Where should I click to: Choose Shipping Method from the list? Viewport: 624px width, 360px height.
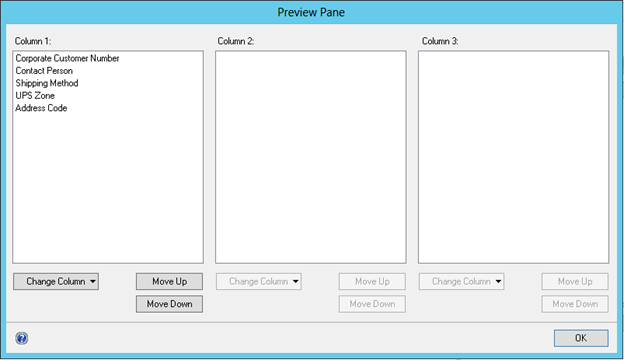click(47, 83)
